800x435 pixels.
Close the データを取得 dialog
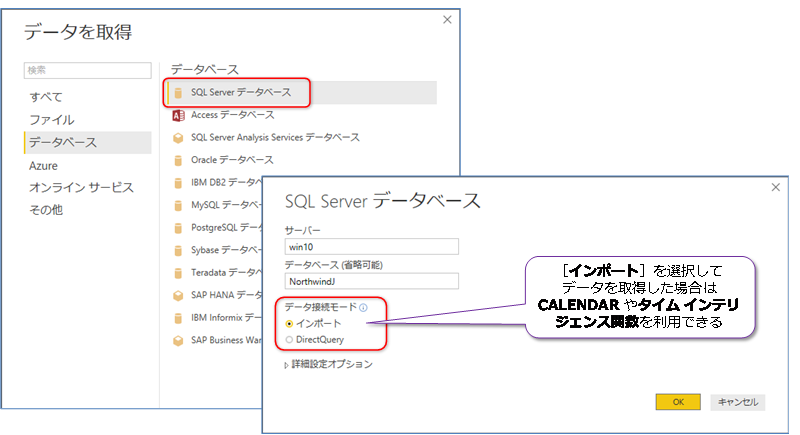[x=447, y=19]
